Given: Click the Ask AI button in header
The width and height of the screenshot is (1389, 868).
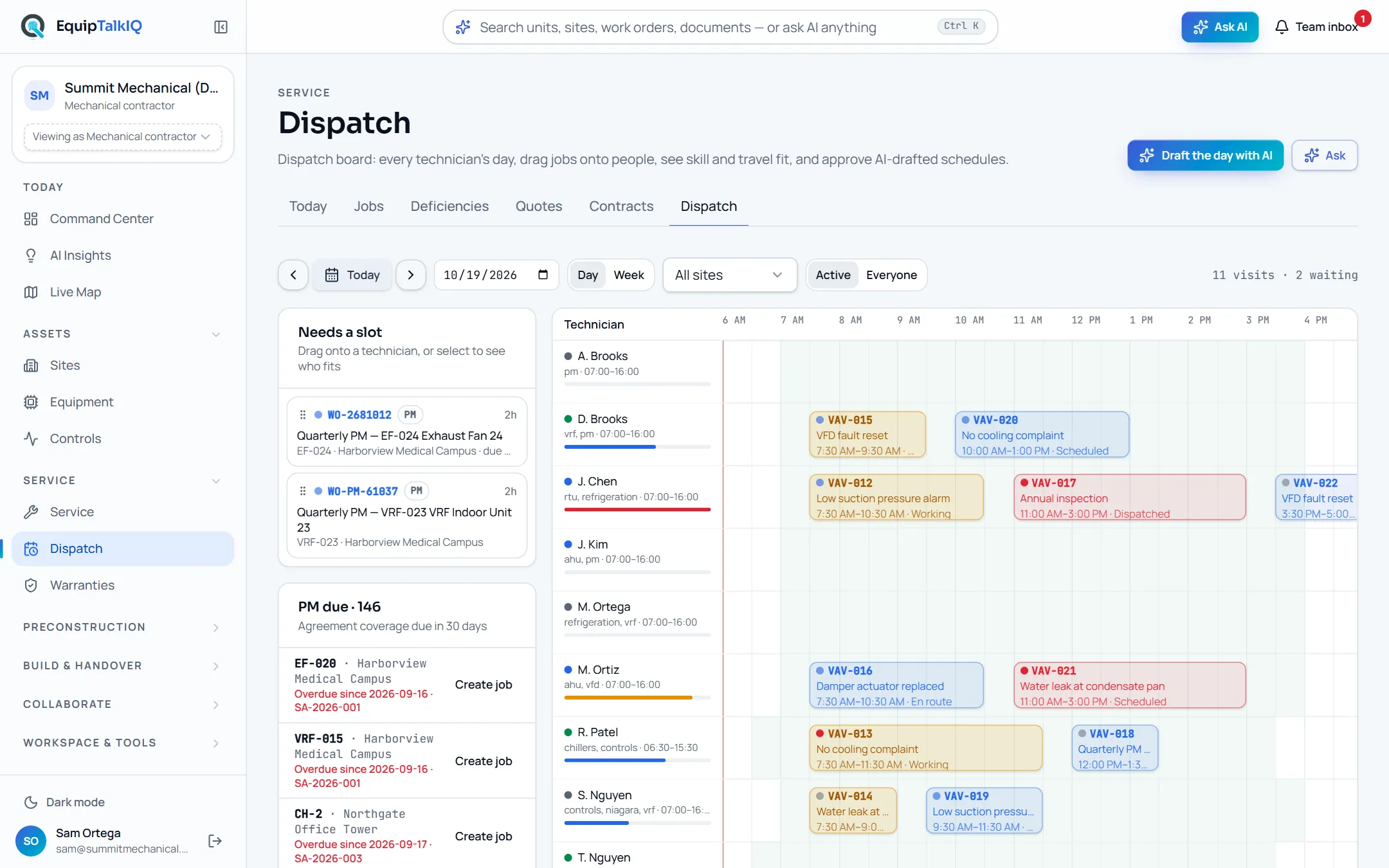Looking at the screenshot, I should tap(1220, 27).
